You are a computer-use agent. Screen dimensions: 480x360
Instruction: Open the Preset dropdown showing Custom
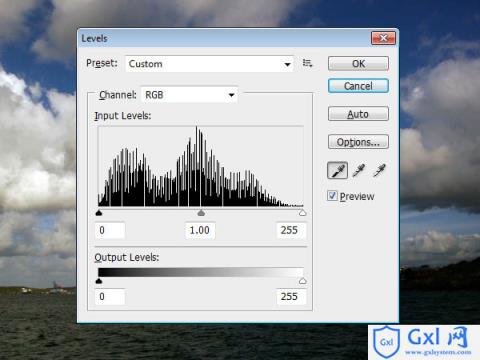tap(209, 64)
